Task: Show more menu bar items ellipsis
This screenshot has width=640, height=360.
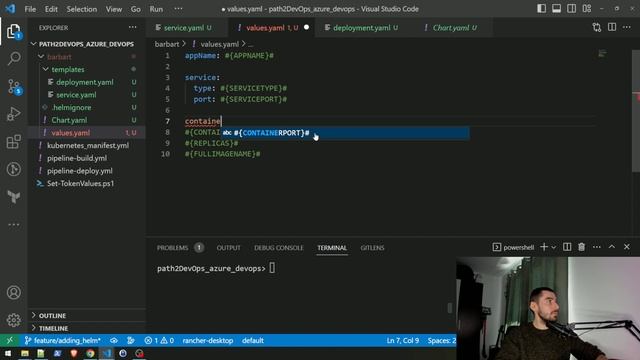Action: [178, 9]
